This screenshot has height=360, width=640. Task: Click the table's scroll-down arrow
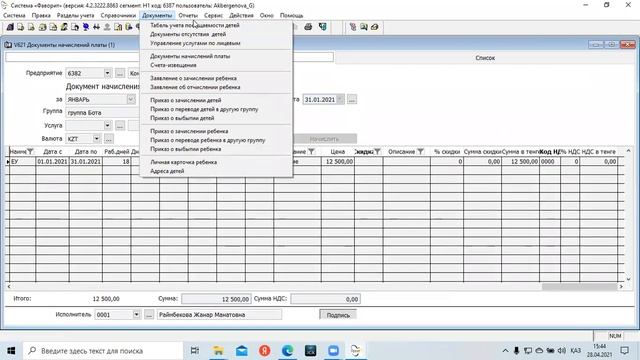pyautogui.click(x=629, y=279)
